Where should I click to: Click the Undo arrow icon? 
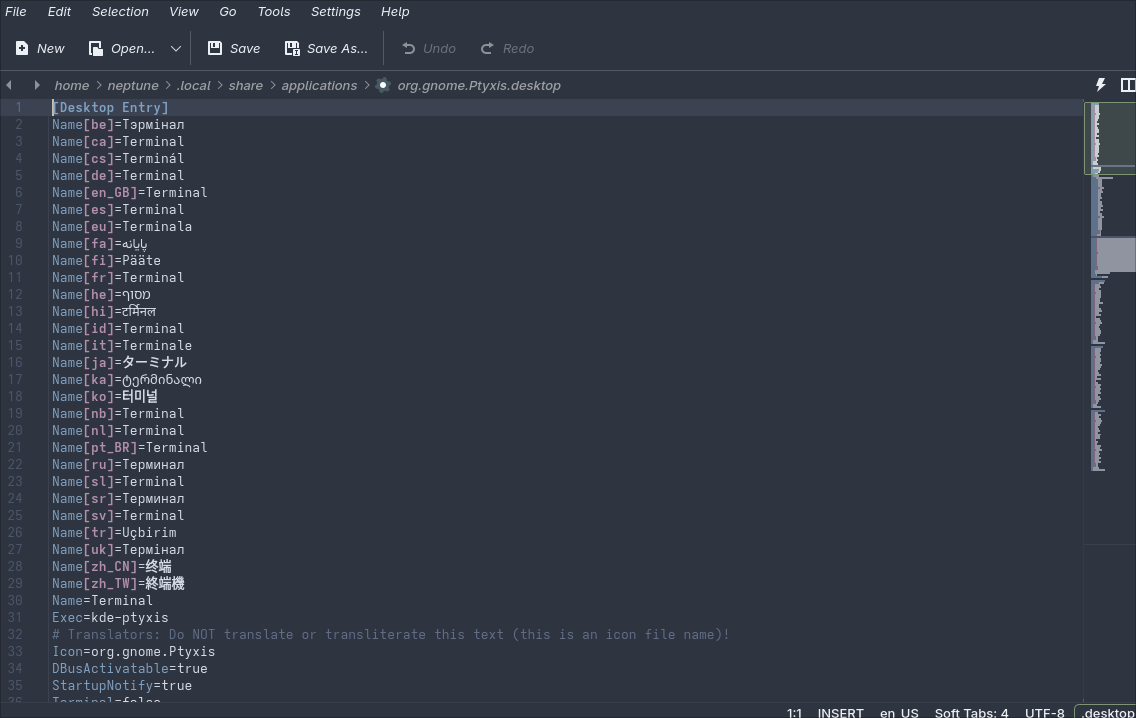tap(409, 49)
